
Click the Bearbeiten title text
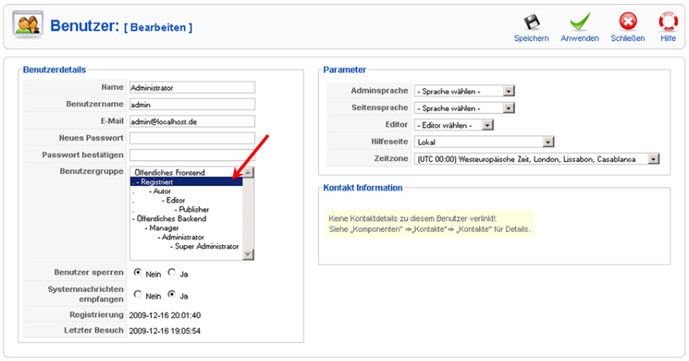pyautogui.click(x=158, y=28)
